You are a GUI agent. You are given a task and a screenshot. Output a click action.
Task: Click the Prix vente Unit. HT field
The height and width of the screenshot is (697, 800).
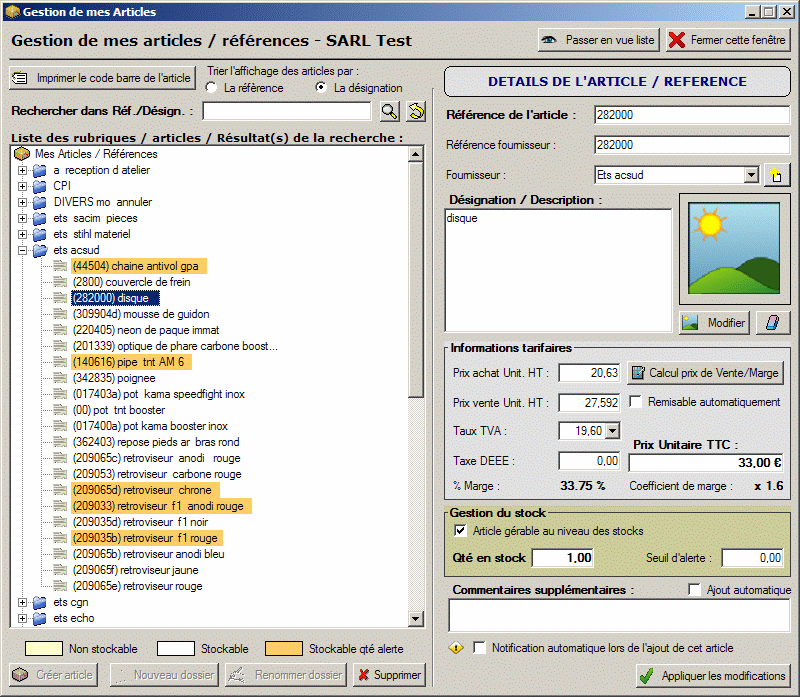(x=589, y=403)
